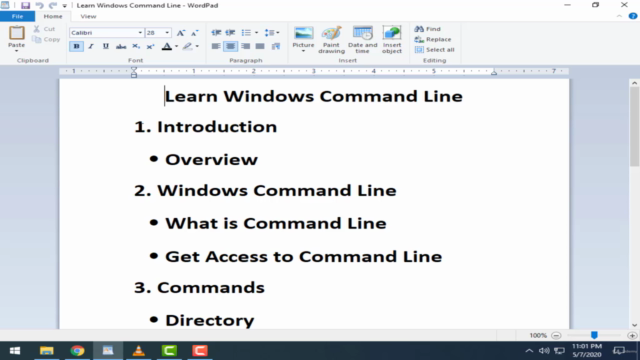
Task: Zoom in using the plus button
Action: pos(632,336)
